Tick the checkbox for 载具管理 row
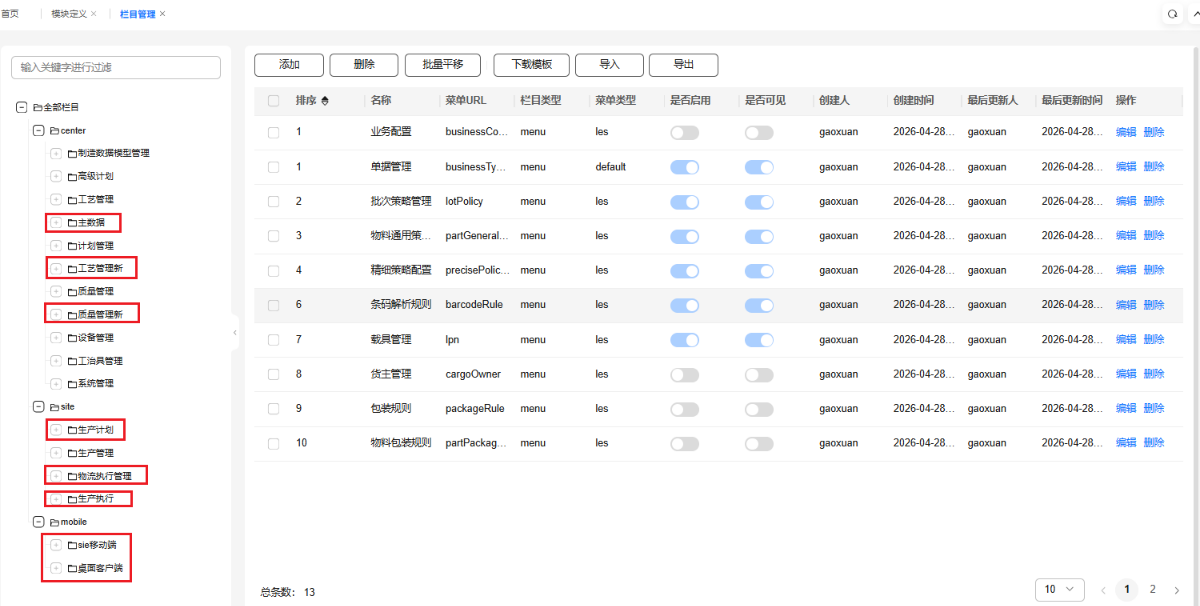Viewport: 1200px width, 606px height. 273,339
